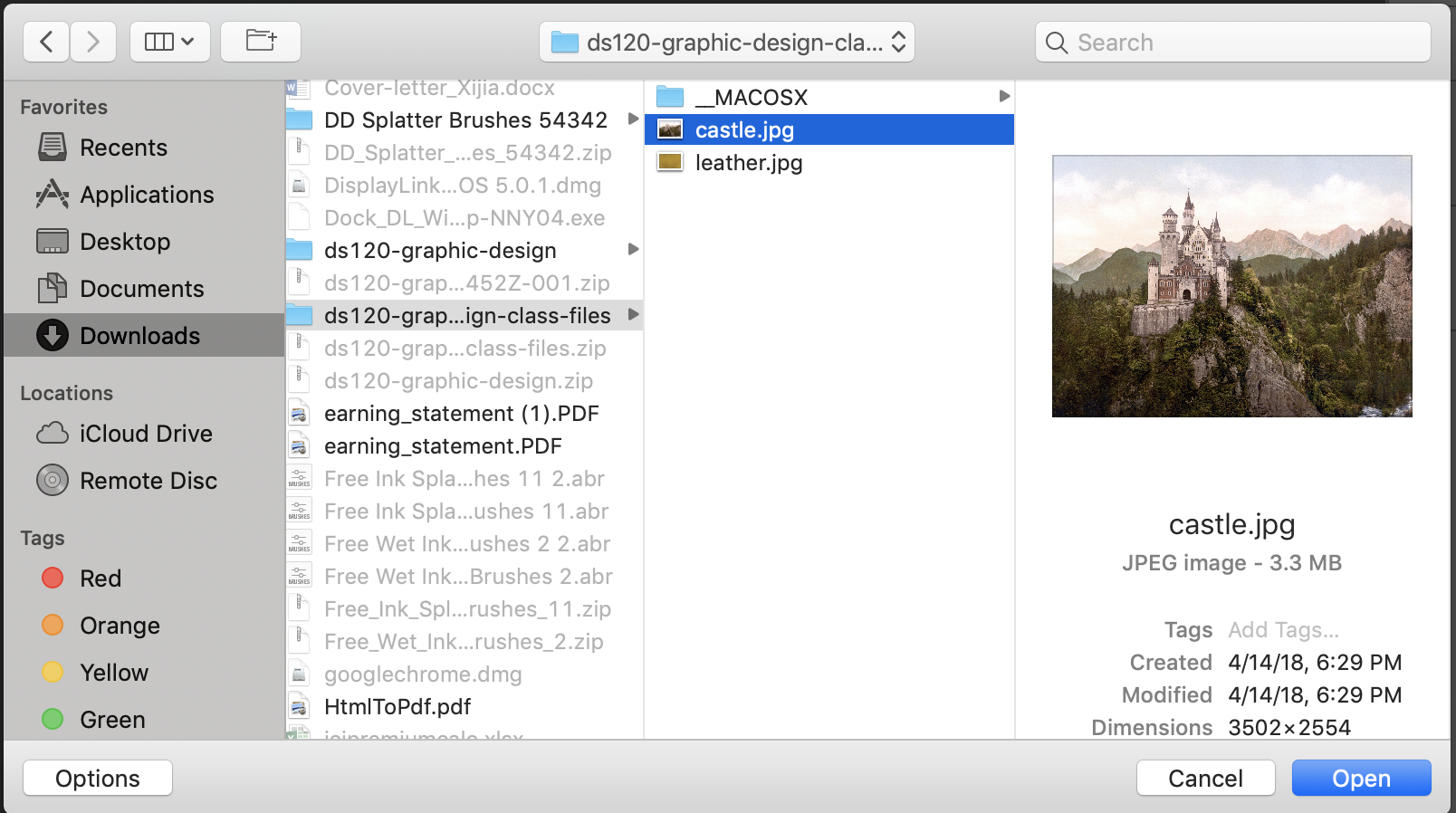Image resolution: width=1456 pixels, height=813 pixels.
Task: Expand DD Splatter Brushes 54342 arrow
Action: pyautogui.click(x=633, y=120)
